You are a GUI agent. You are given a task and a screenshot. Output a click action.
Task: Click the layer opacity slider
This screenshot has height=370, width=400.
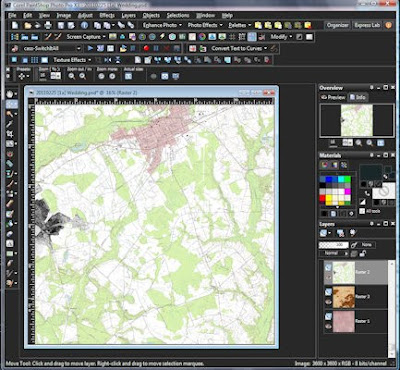click(x=334, y=245)
